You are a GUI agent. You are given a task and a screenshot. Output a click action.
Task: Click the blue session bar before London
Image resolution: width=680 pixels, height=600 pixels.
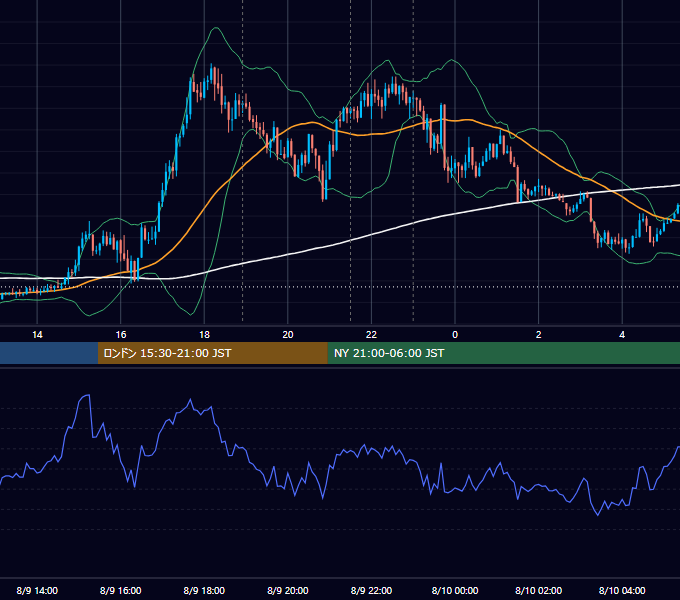click(49, 353)
